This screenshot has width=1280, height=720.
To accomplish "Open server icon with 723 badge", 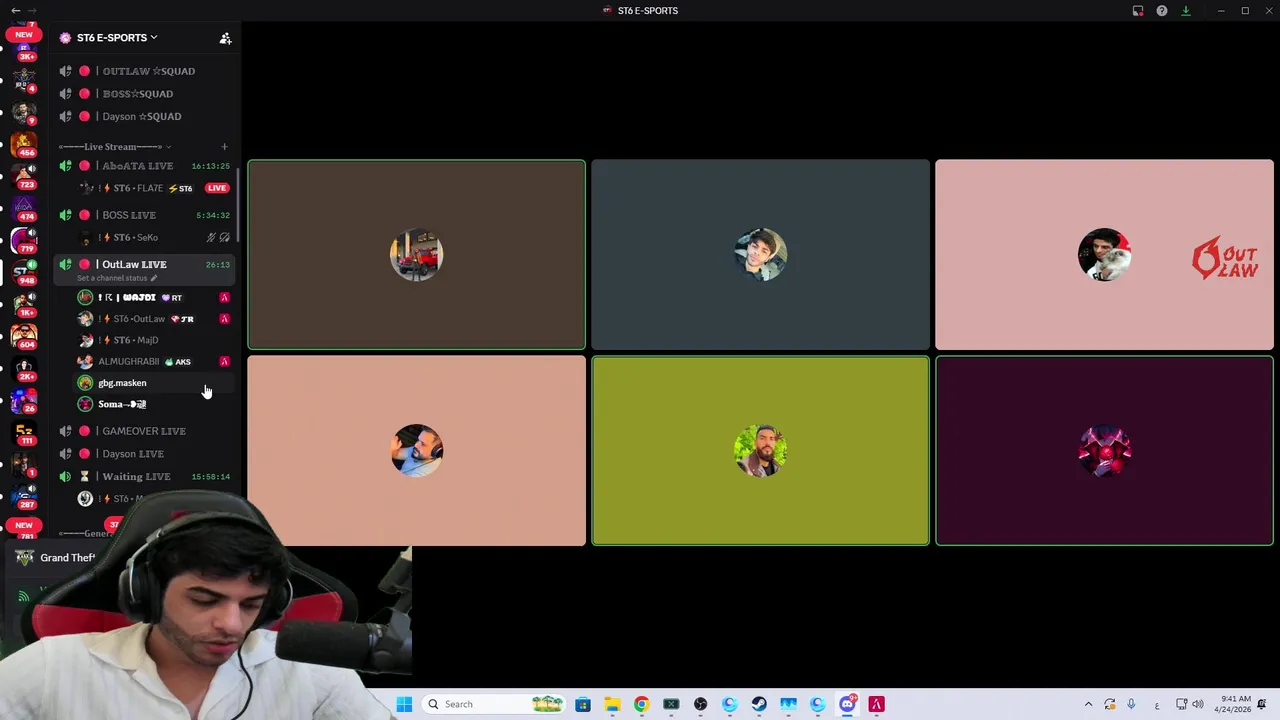I will coord(24,175).
